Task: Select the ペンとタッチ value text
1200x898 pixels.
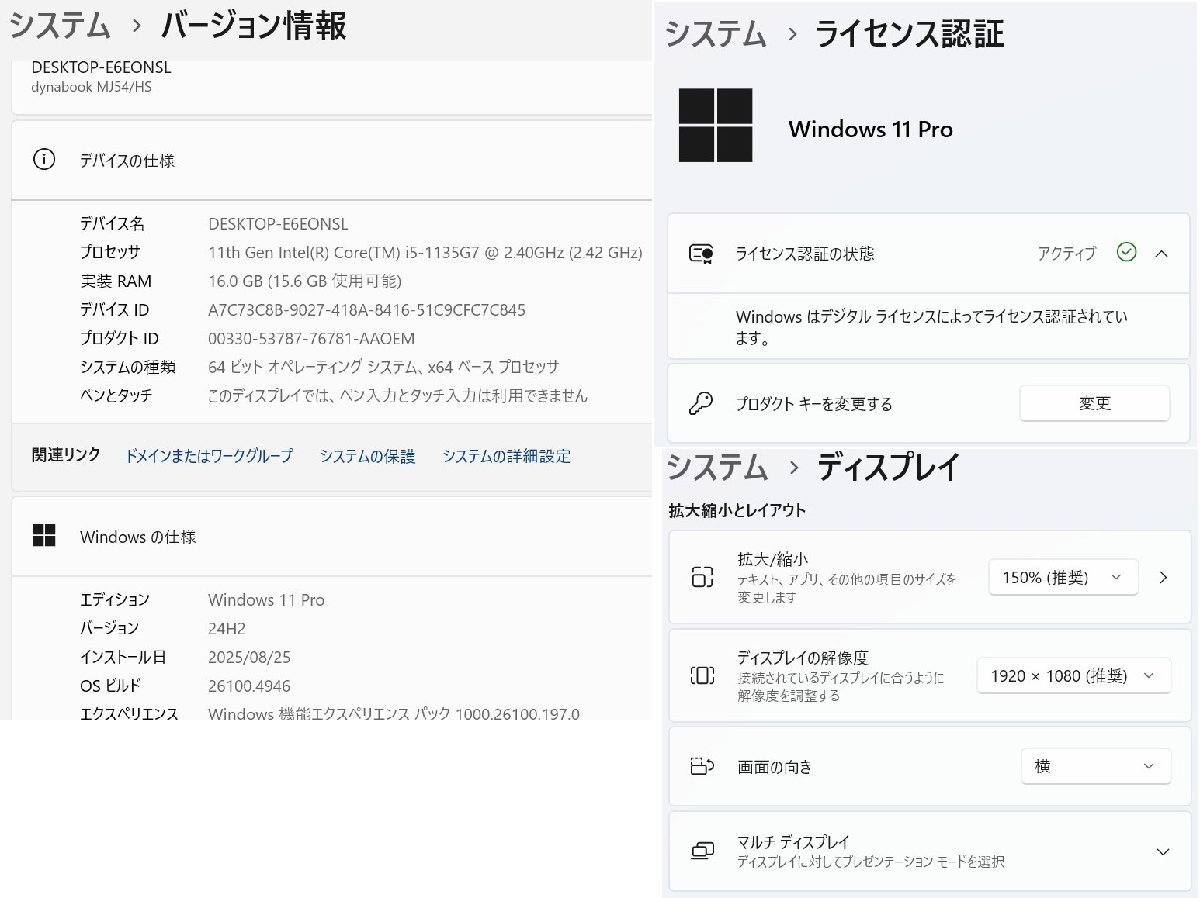Action: click(x=398, y=395)
